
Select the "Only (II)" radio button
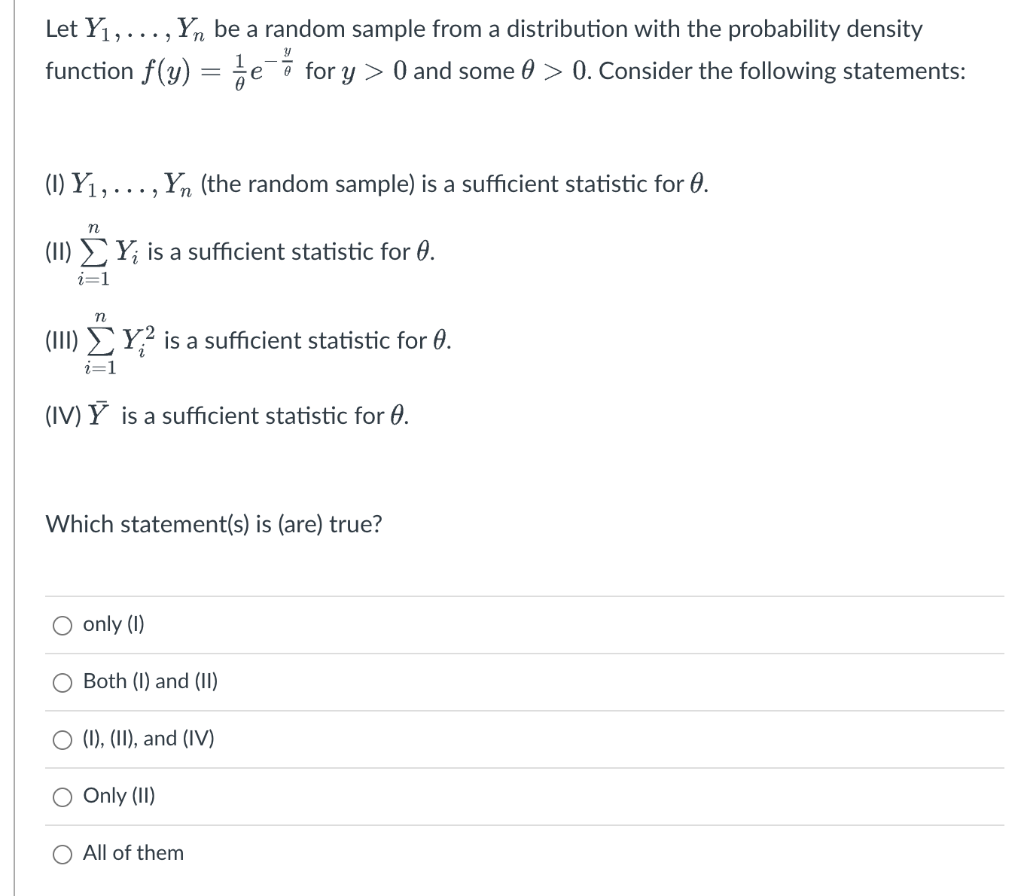point(63,795)
